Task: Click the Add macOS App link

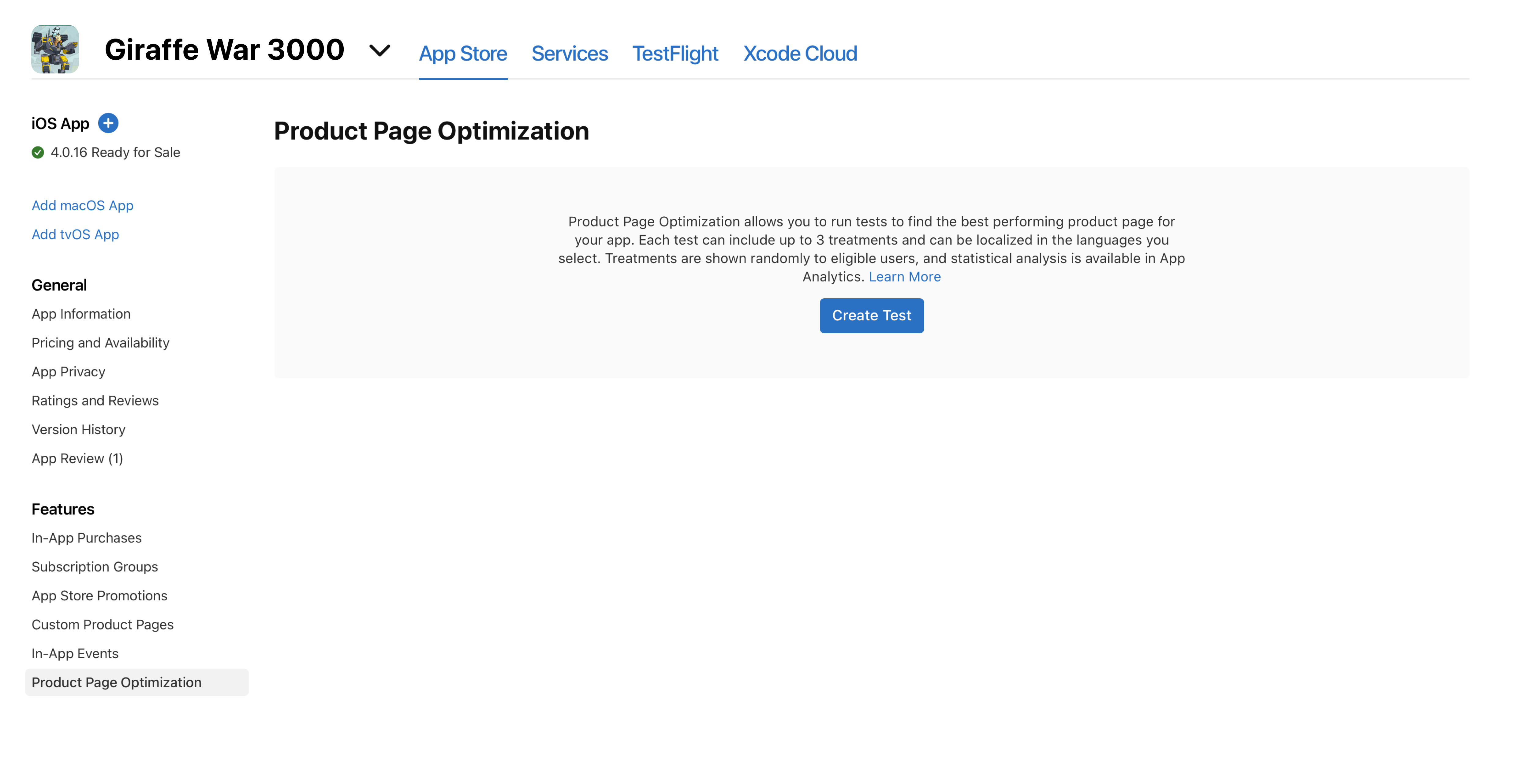Action: [82, 205]
